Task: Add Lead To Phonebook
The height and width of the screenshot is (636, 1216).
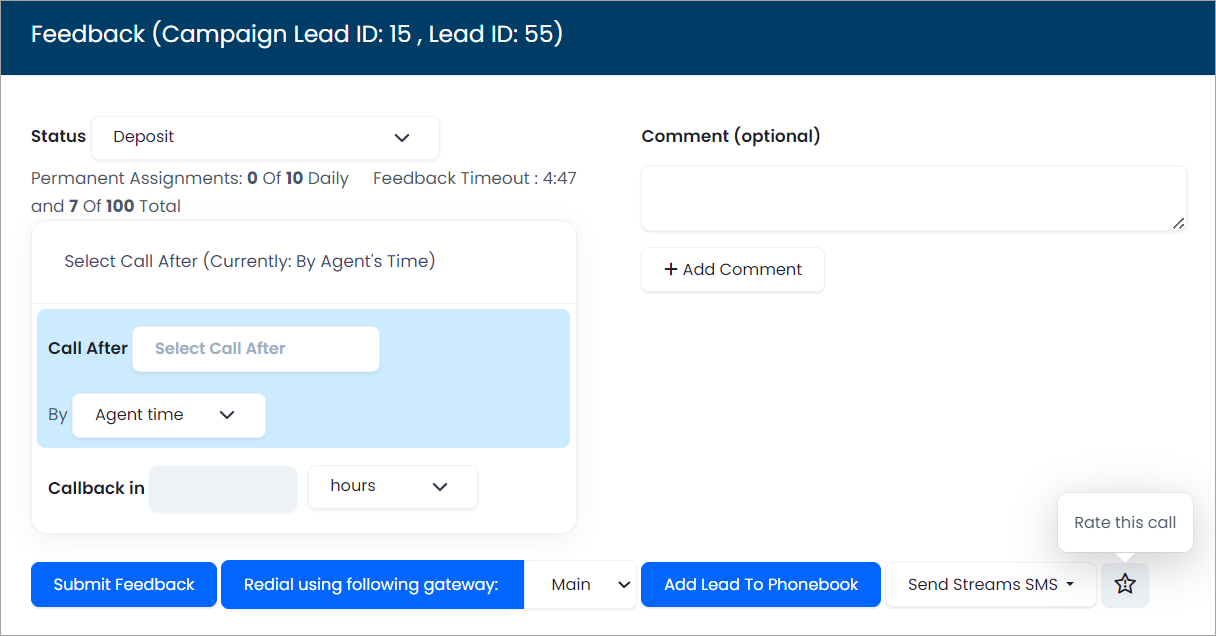Action: (x=760, y=584)
